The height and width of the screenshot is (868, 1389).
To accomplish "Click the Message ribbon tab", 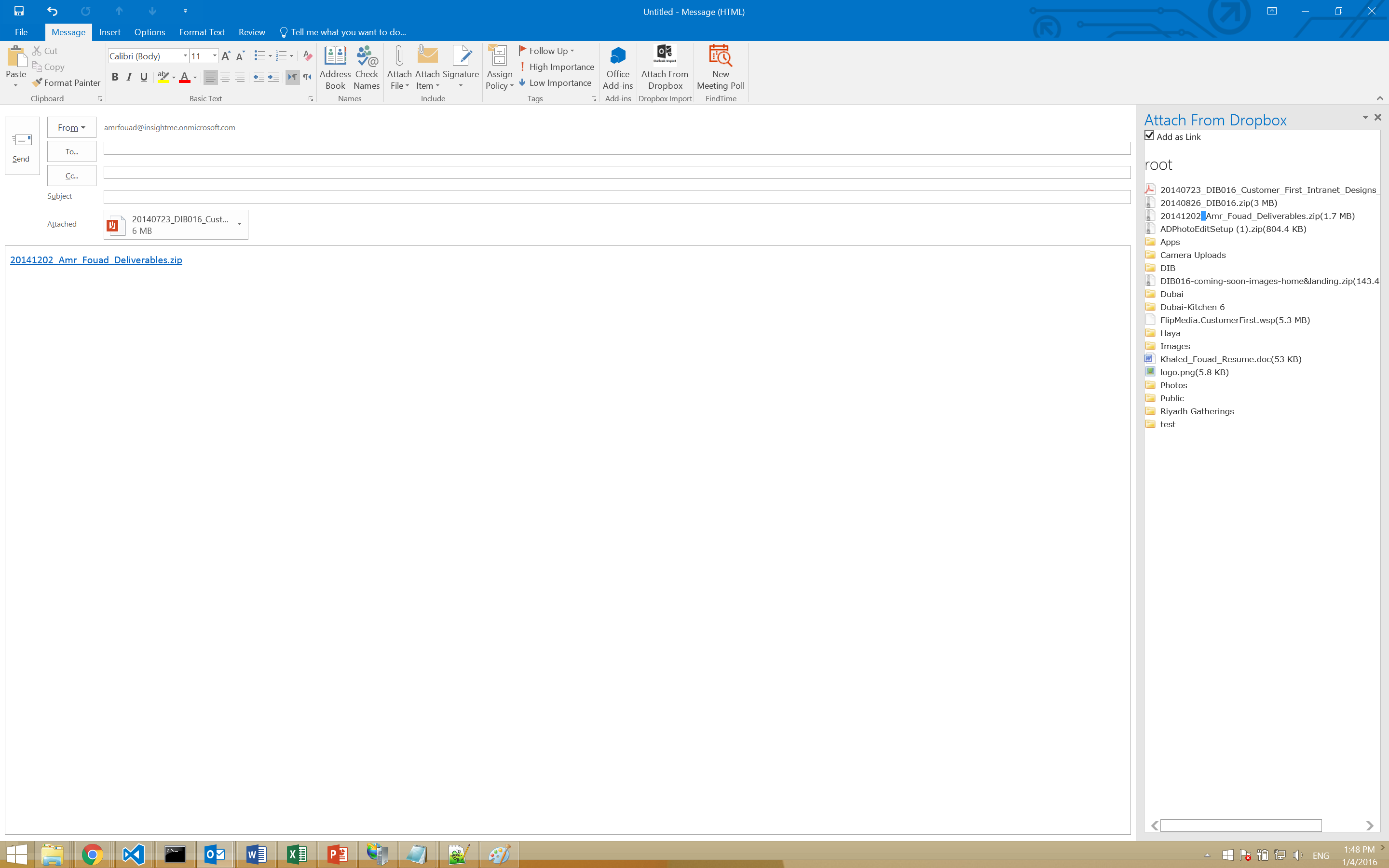I will (x=68, y=32).
